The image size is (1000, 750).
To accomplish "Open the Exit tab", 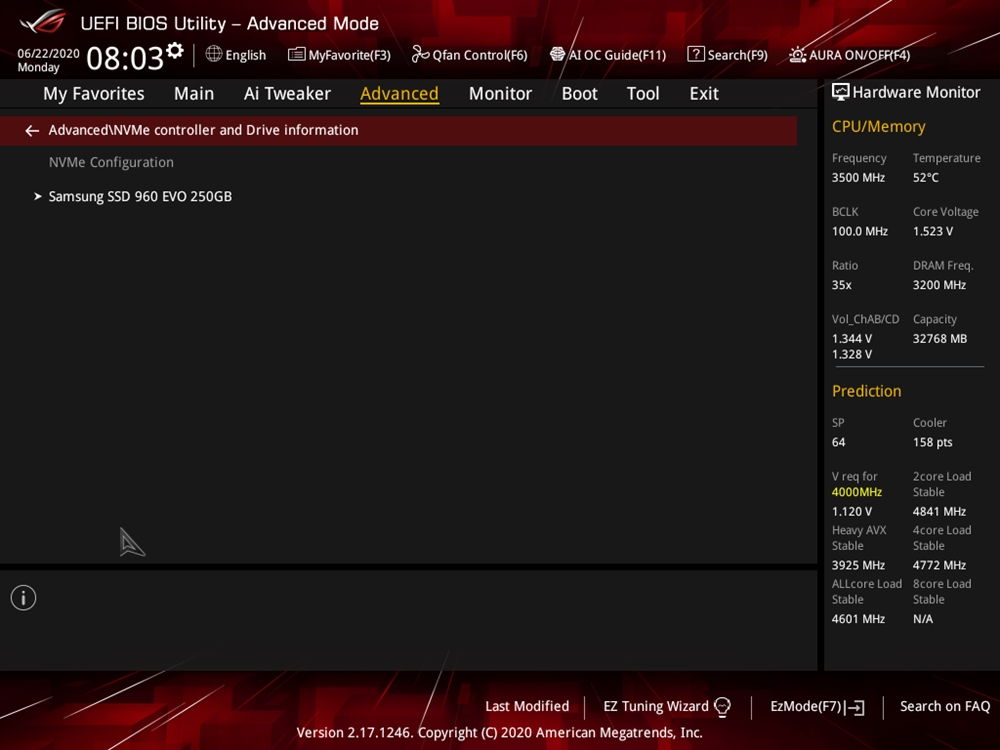I will [x=704, y=94].
